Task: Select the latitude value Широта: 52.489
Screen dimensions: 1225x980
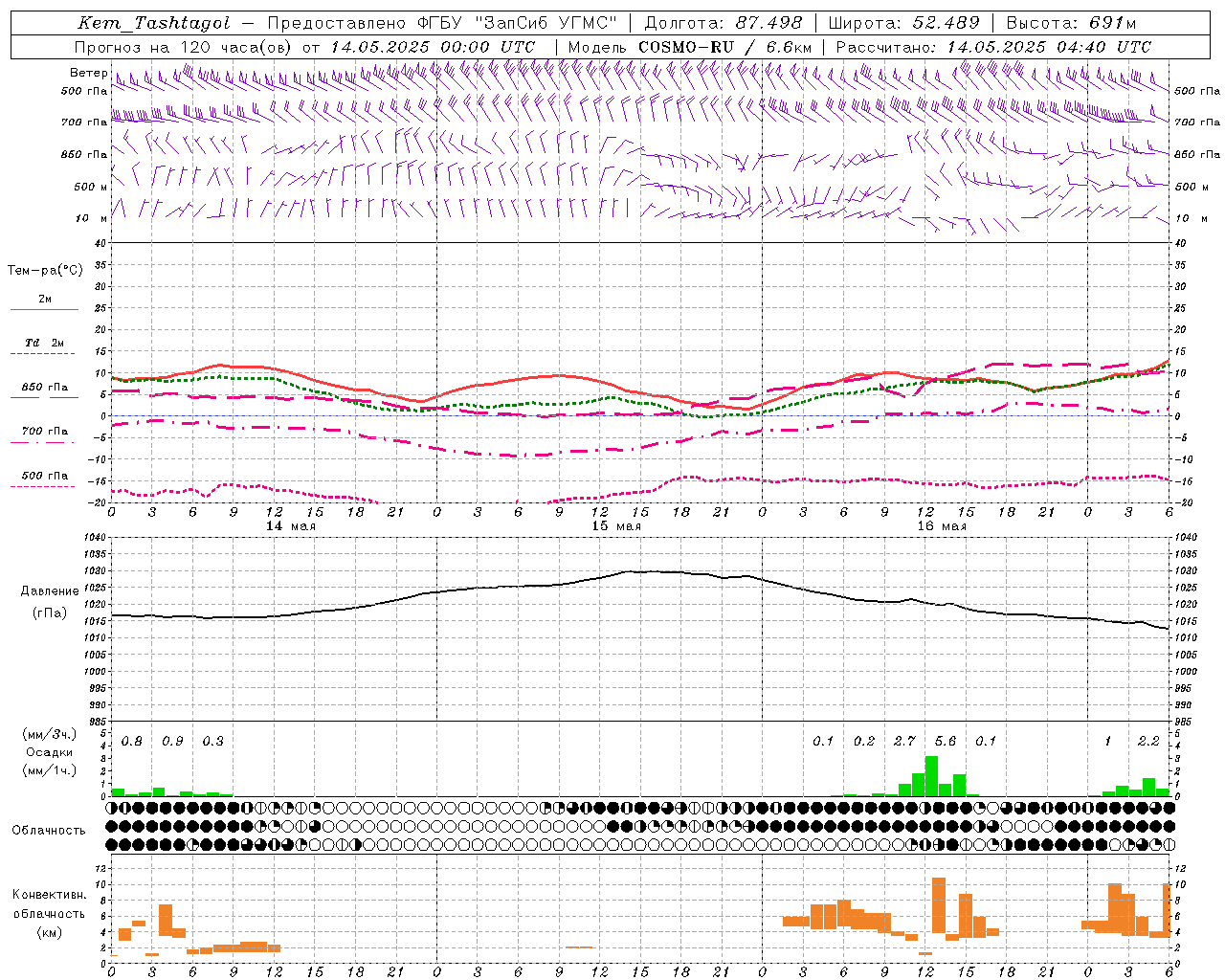Action: coord(904,23)
